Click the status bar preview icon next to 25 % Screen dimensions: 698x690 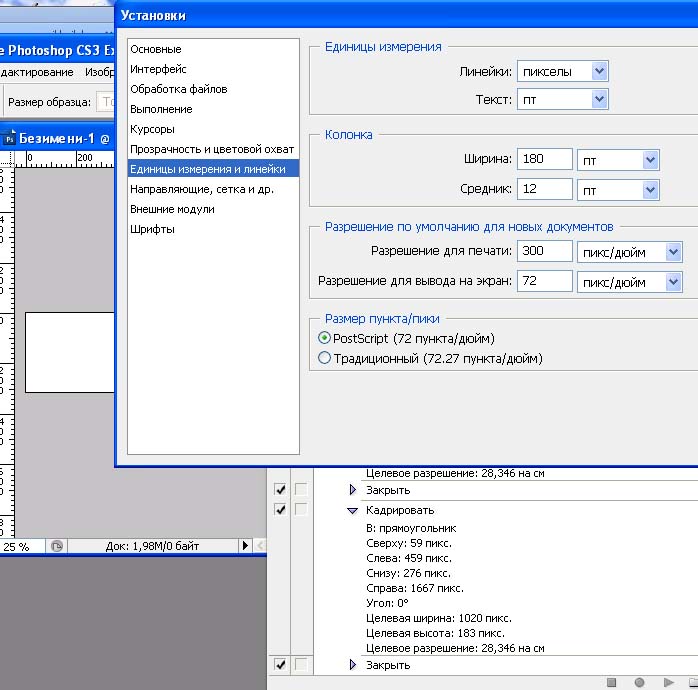(57, 546)
